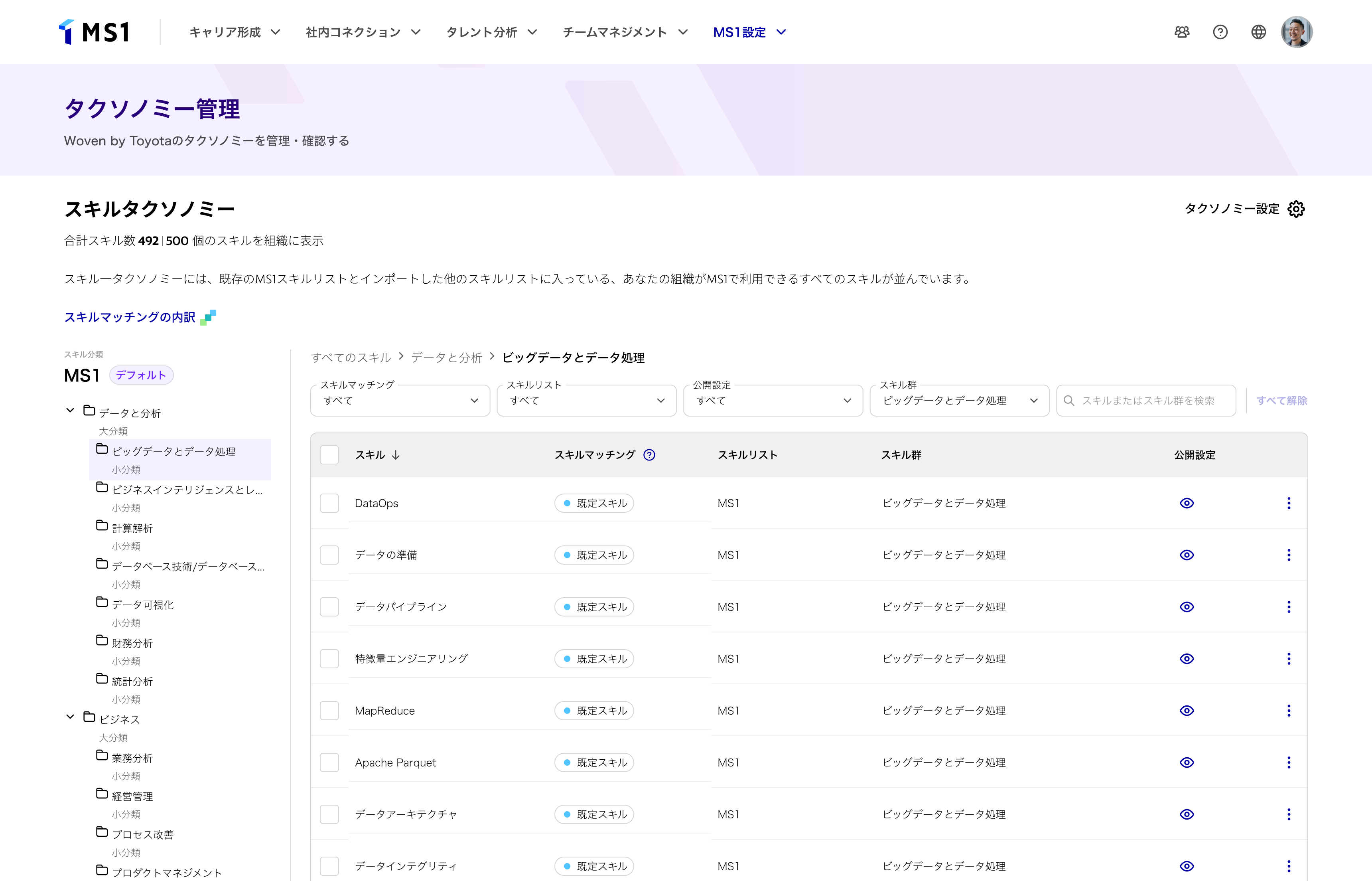The height and width of the screenshot is (881, 1372).
Task: Open the キャリア形成 menu
Action: point(235,32)
